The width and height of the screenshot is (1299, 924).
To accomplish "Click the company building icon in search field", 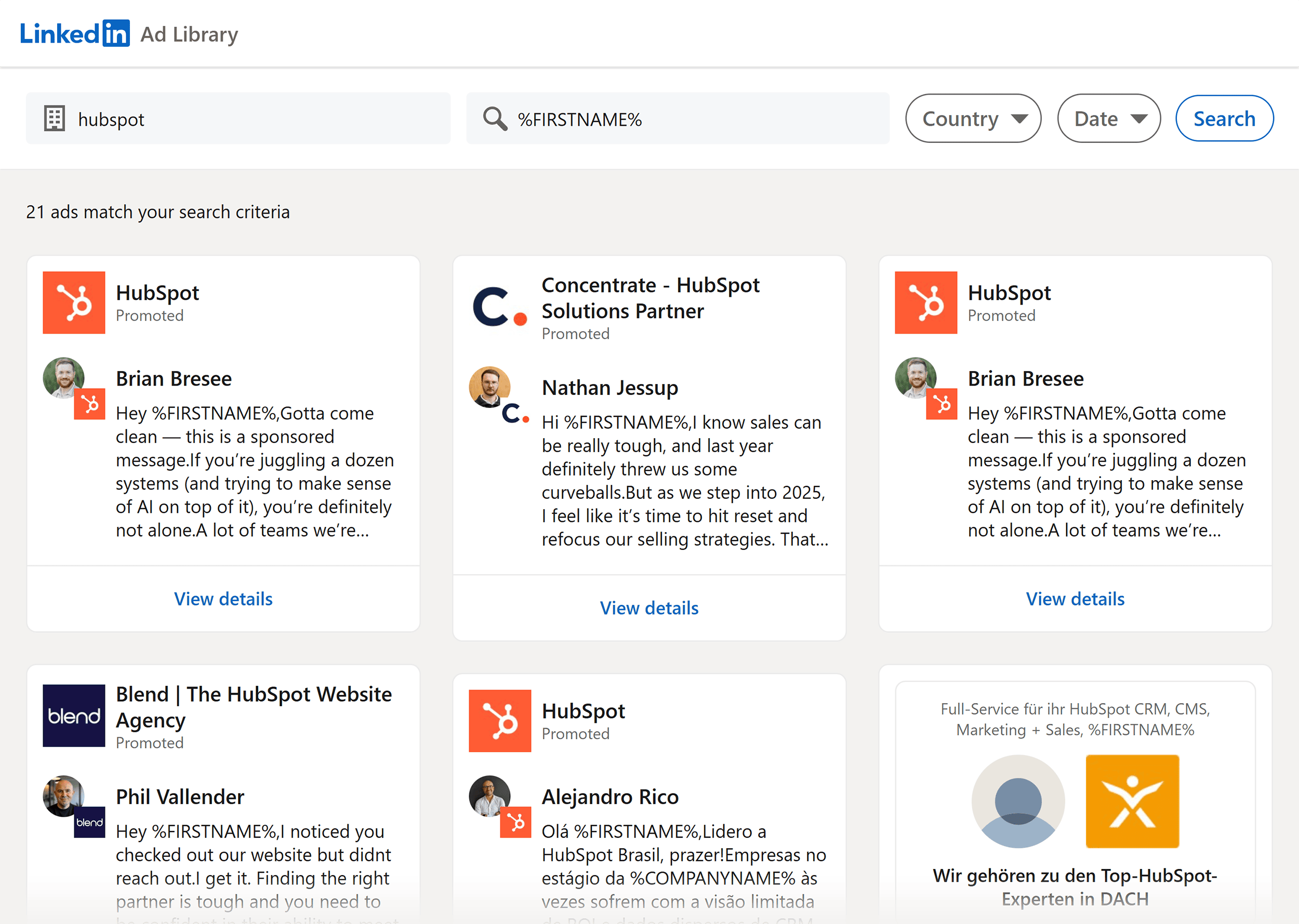I will click(55, 118).
